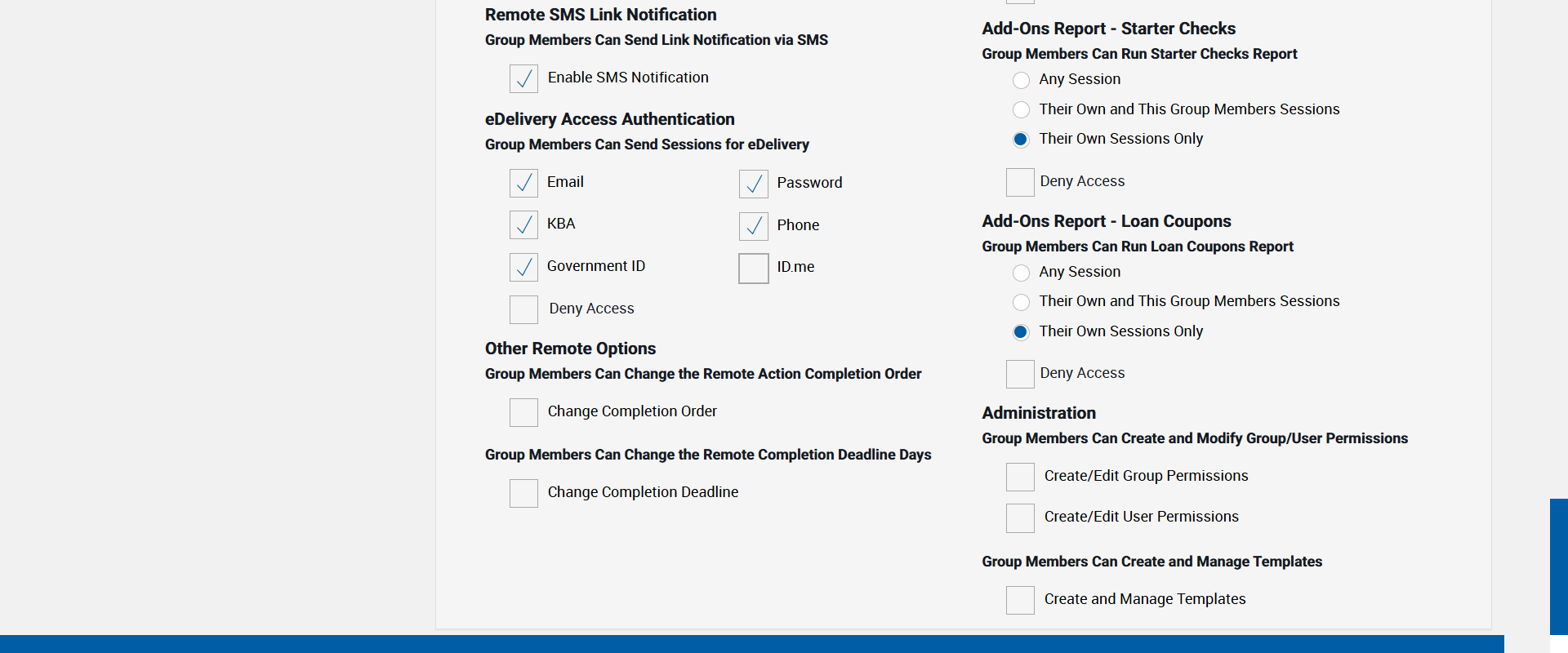Select Any Session for Loan Coupons report
Image resolution: width=1568 pixels, height=653 pixels.
pyautogui.click(x=1021, y=273)
